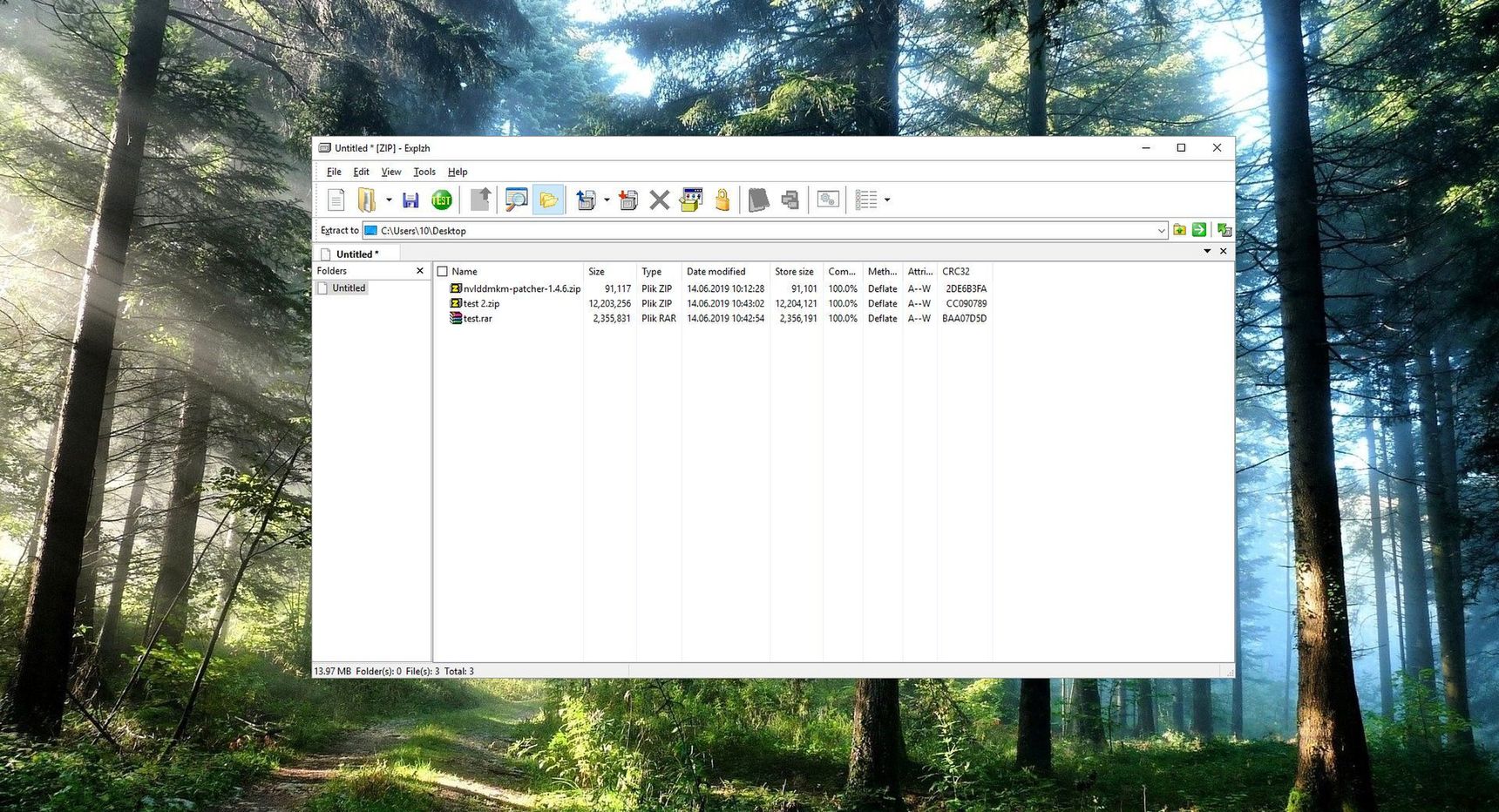Open the magnifier view file icon
The width and height of the screenshot is (1499, 812).
click(517, 200)
